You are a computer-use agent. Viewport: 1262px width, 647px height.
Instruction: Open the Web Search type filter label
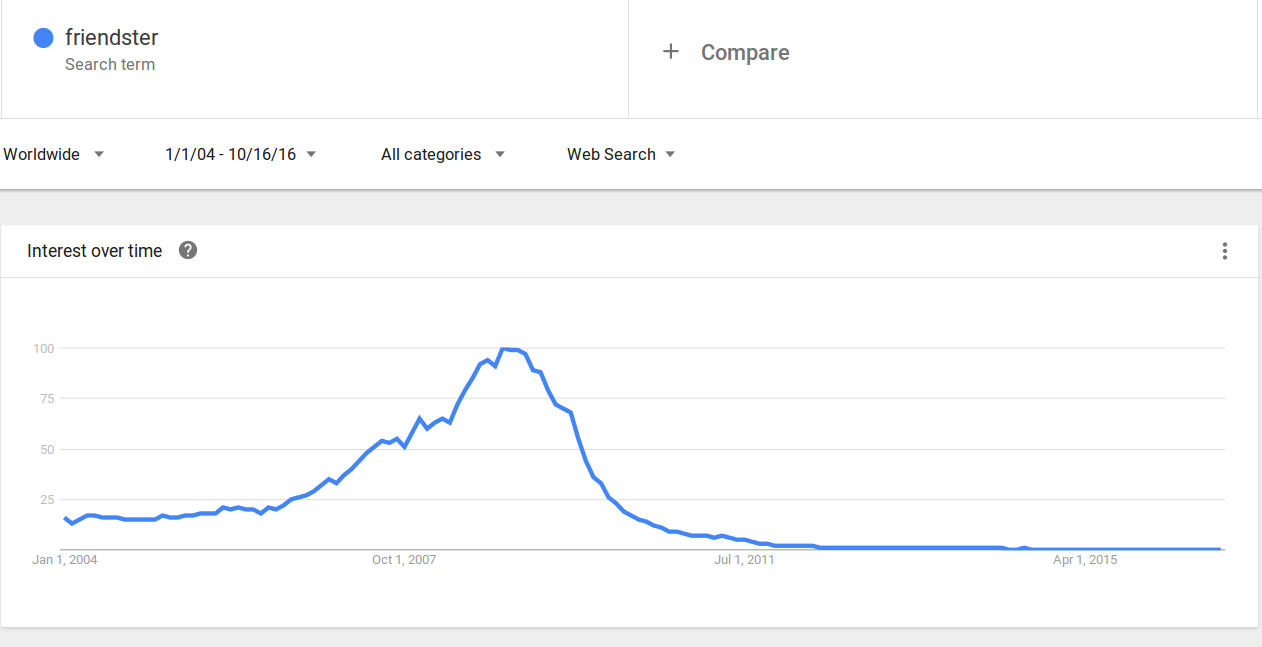pyautogui.click(x=611, y=154)
